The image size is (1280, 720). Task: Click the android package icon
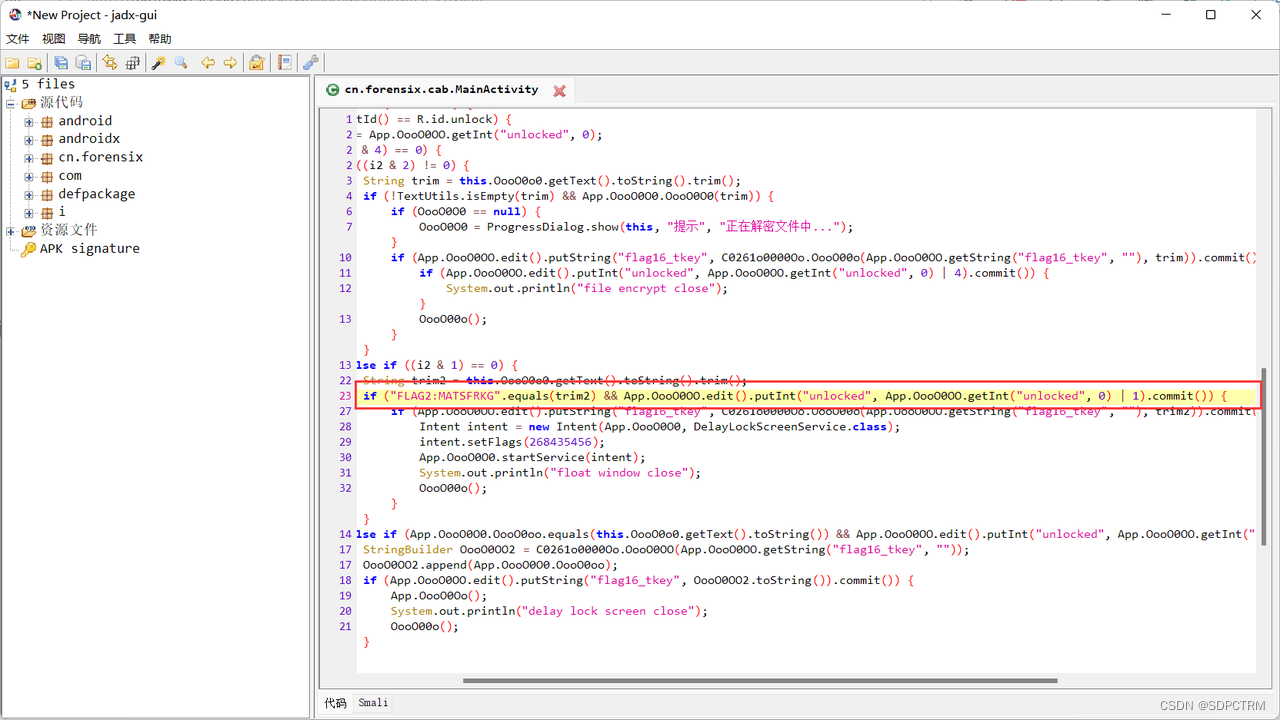click(46, 121)
